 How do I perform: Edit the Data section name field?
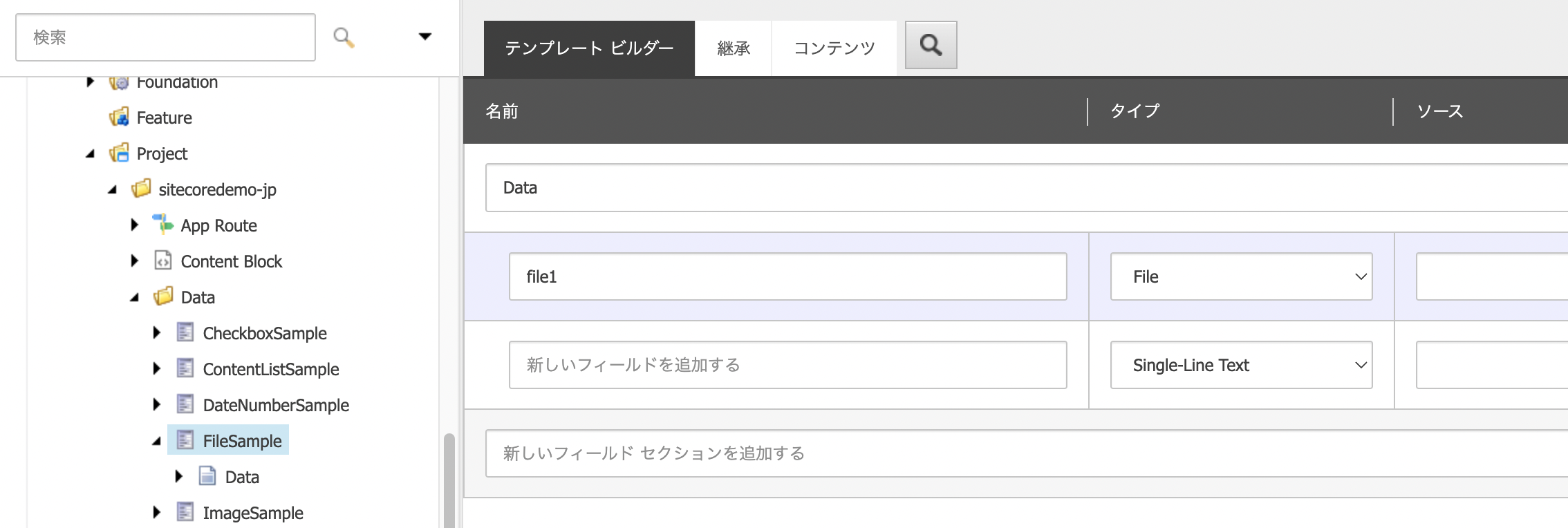pos(1027,188)
